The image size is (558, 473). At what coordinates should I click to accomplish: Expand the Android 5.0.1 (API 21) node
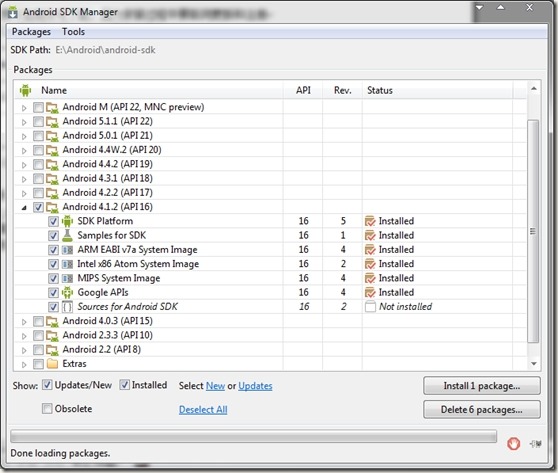pyautogui.click(x=24, y=136)
